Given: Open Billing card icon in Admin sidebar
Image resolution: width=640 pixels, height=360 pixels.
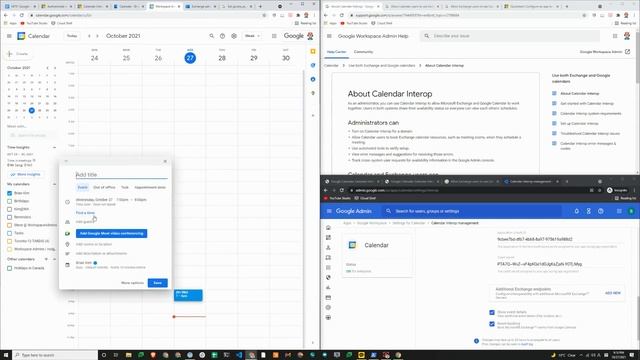Looking at the screenshot, I should (328, 298).
